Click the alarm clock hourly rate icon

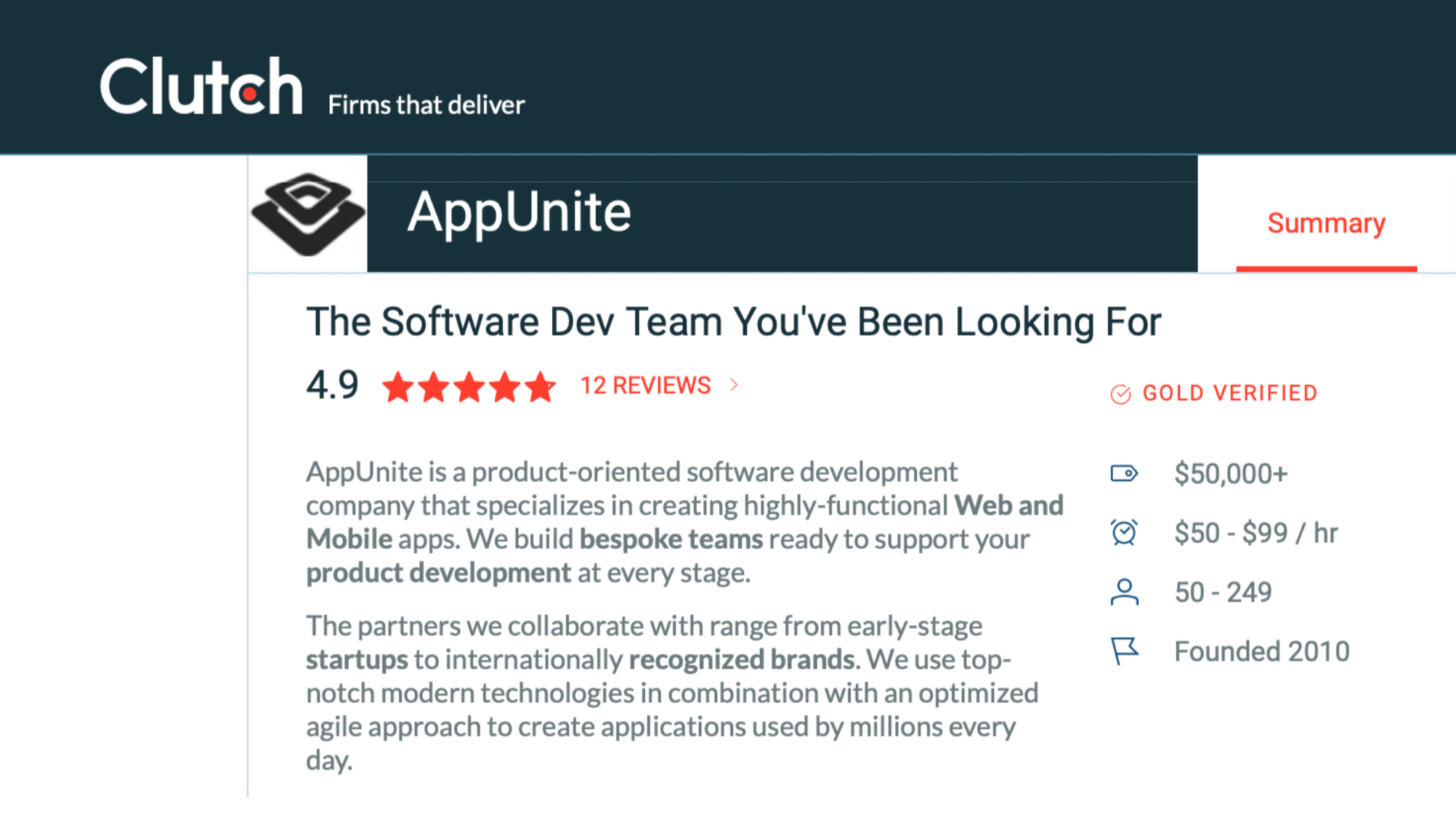tap(1124, 533)
